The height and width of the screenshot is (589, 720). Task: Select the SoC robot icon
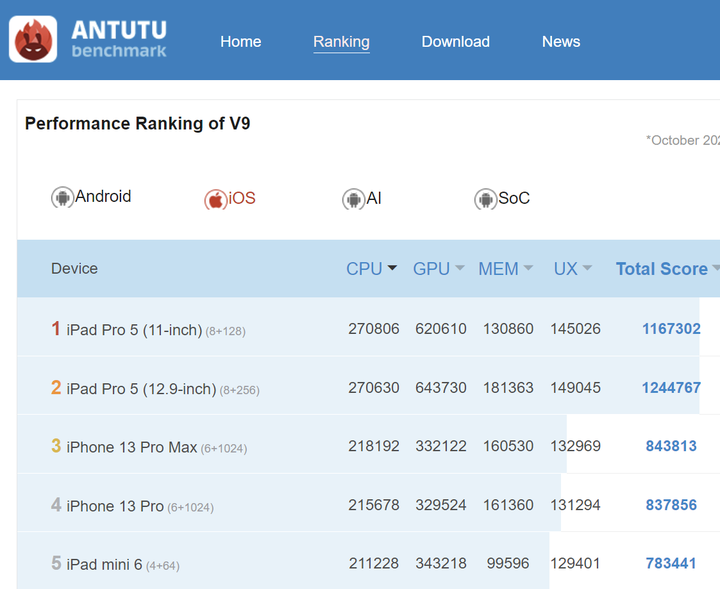(x=485, y=199)
